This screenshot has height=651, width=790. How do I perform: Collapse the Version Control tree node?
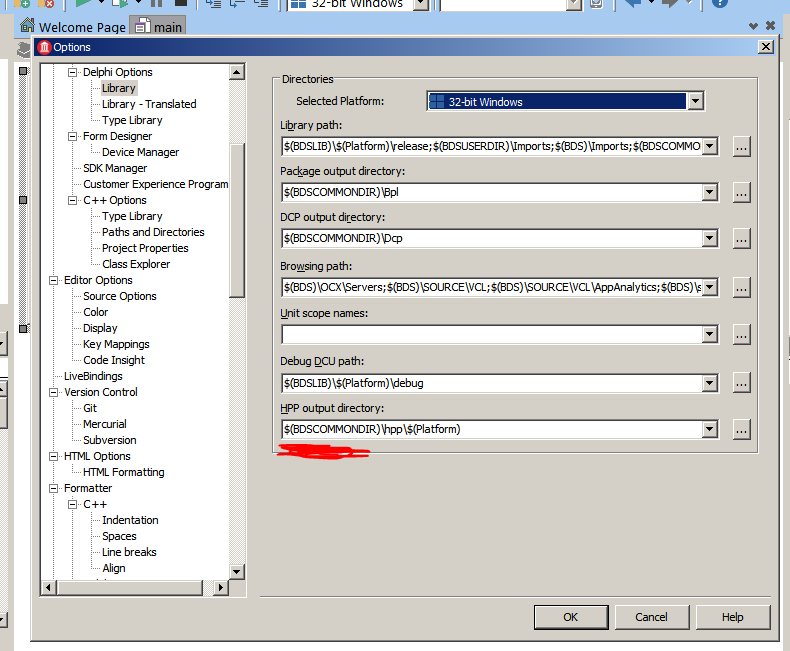tap(53, 392)
